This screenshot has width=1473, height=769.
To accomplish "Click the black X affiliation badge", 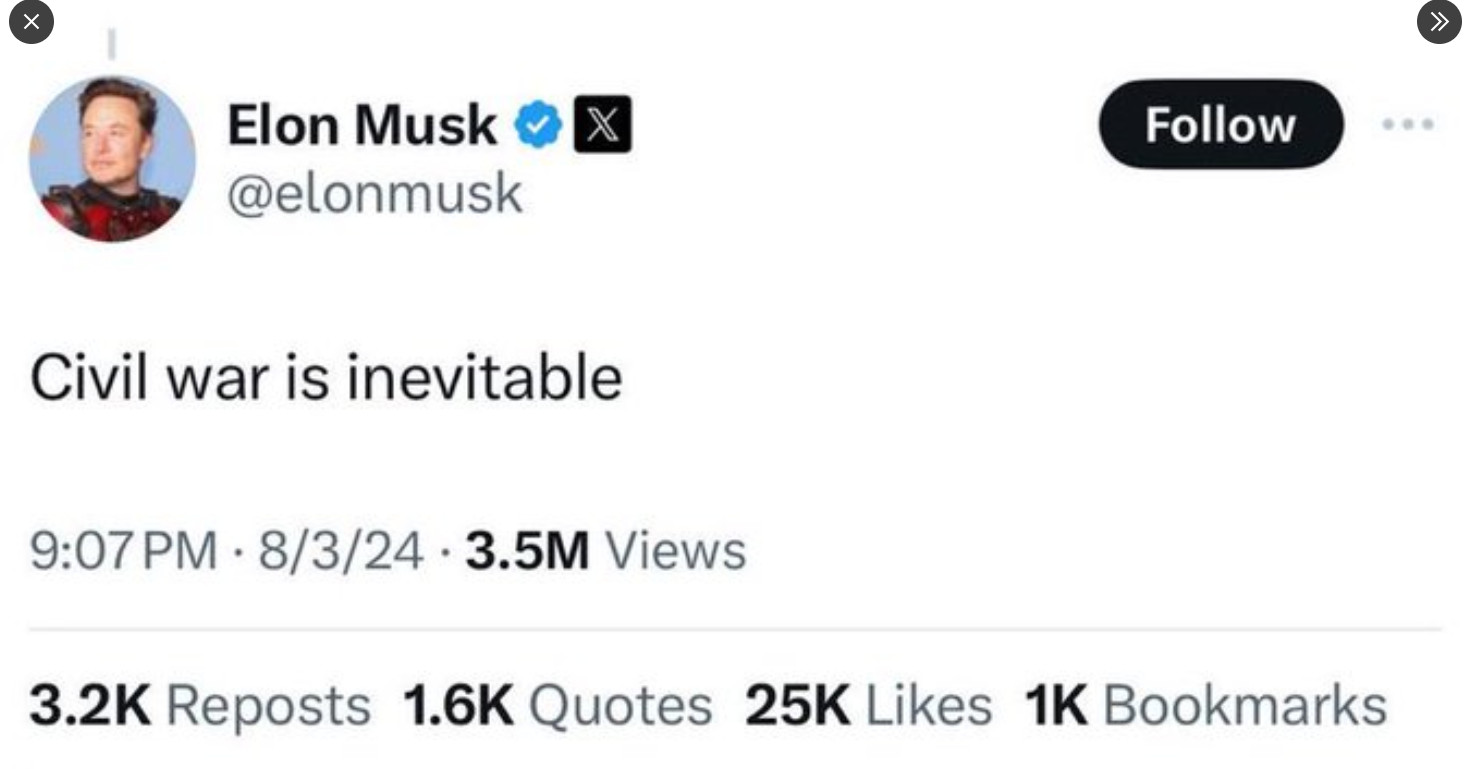I will click(602, 127).
